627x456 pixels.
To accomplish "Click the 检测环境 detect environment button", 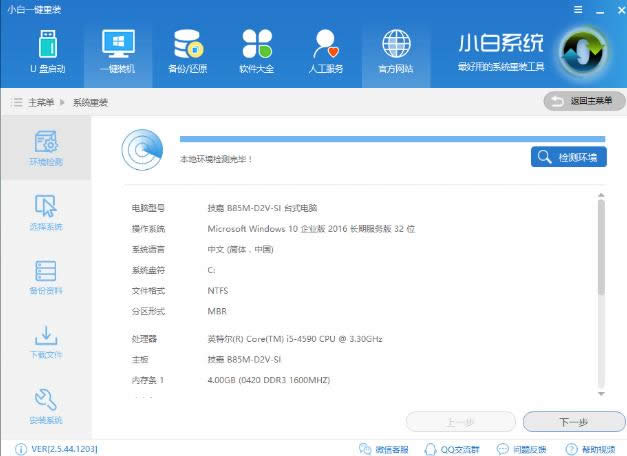I will pyautogui.click(x=568, y=157).
